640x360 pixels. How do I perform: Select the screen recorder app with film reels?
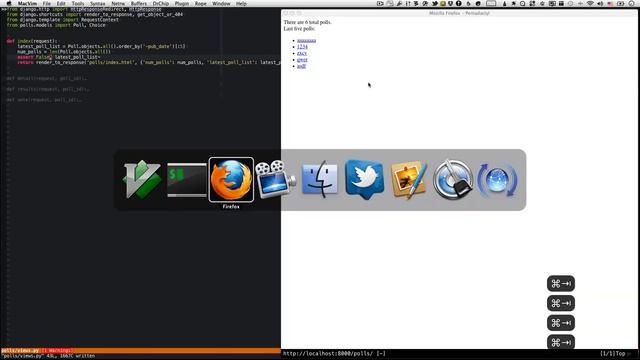tap(276, 180)
